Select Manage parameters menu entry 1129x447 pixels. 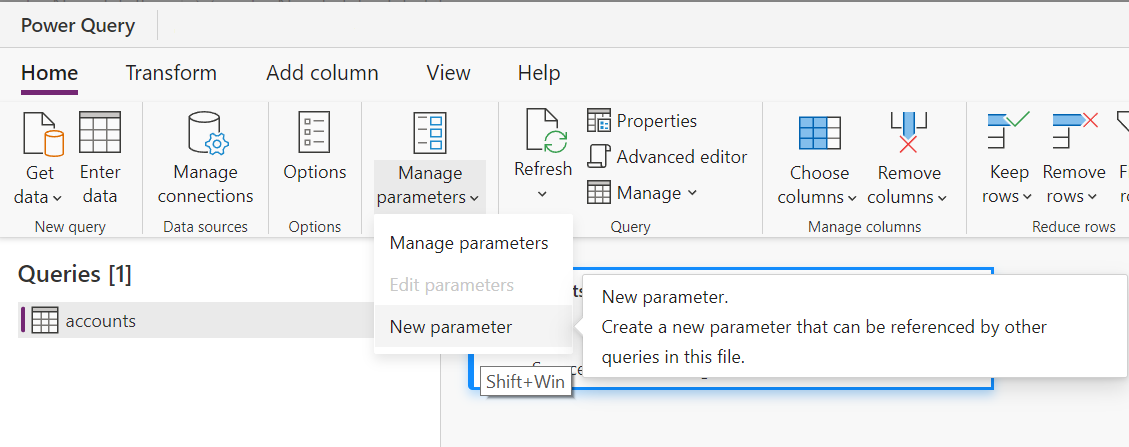469,243
